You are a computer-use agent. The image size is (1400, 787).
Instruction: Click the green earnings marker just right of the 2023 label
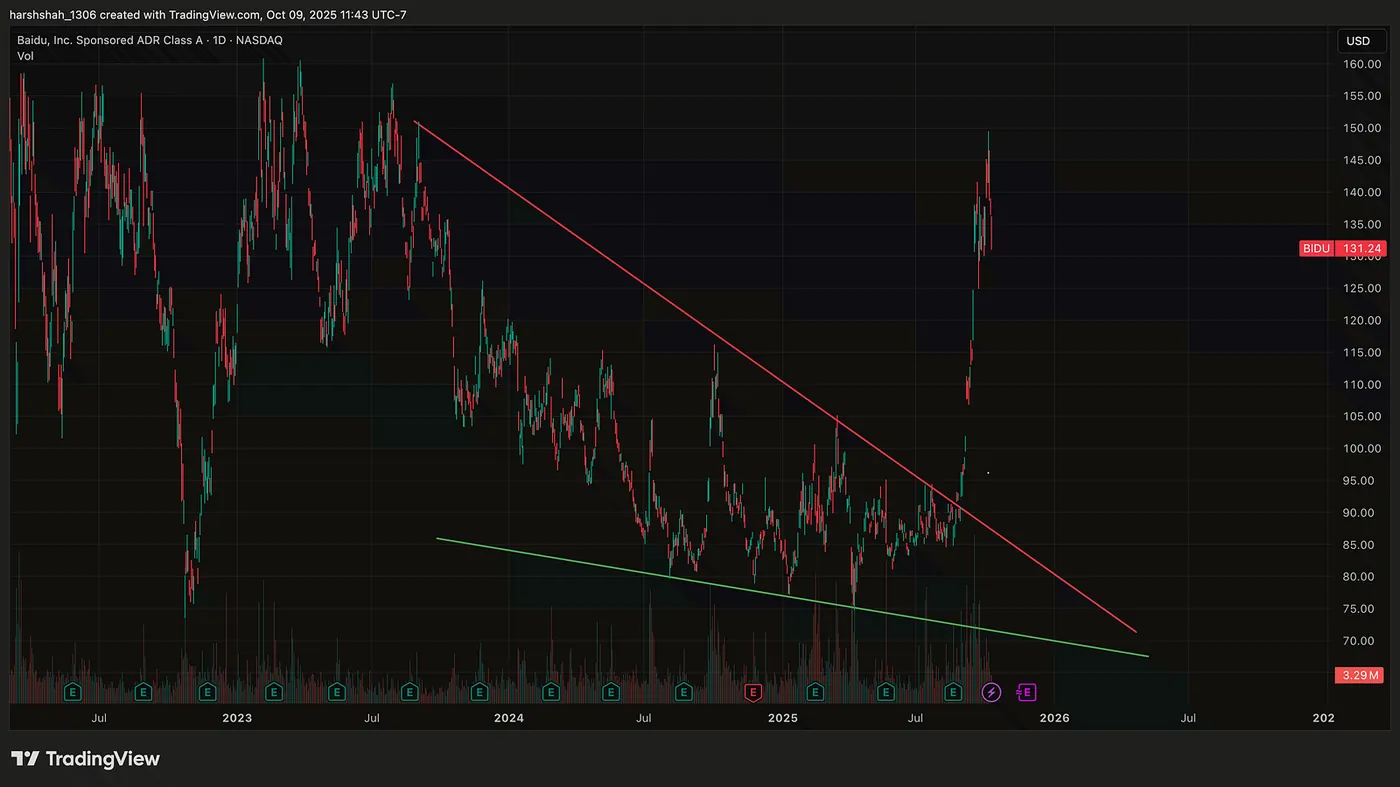pos(274,691)
